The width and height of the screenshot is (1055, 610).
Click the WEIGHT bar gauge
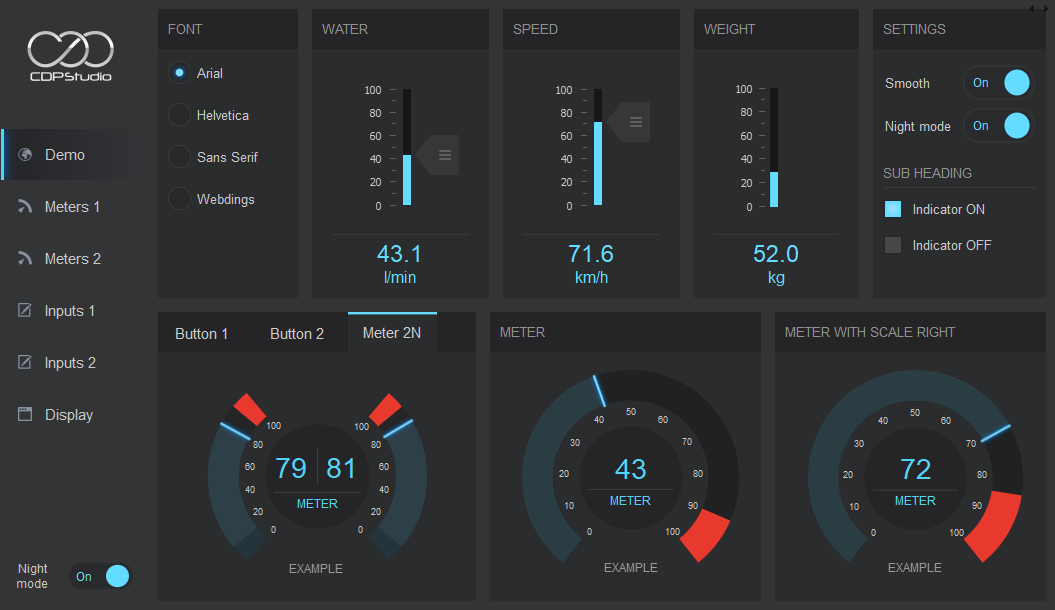coord(774,147)
